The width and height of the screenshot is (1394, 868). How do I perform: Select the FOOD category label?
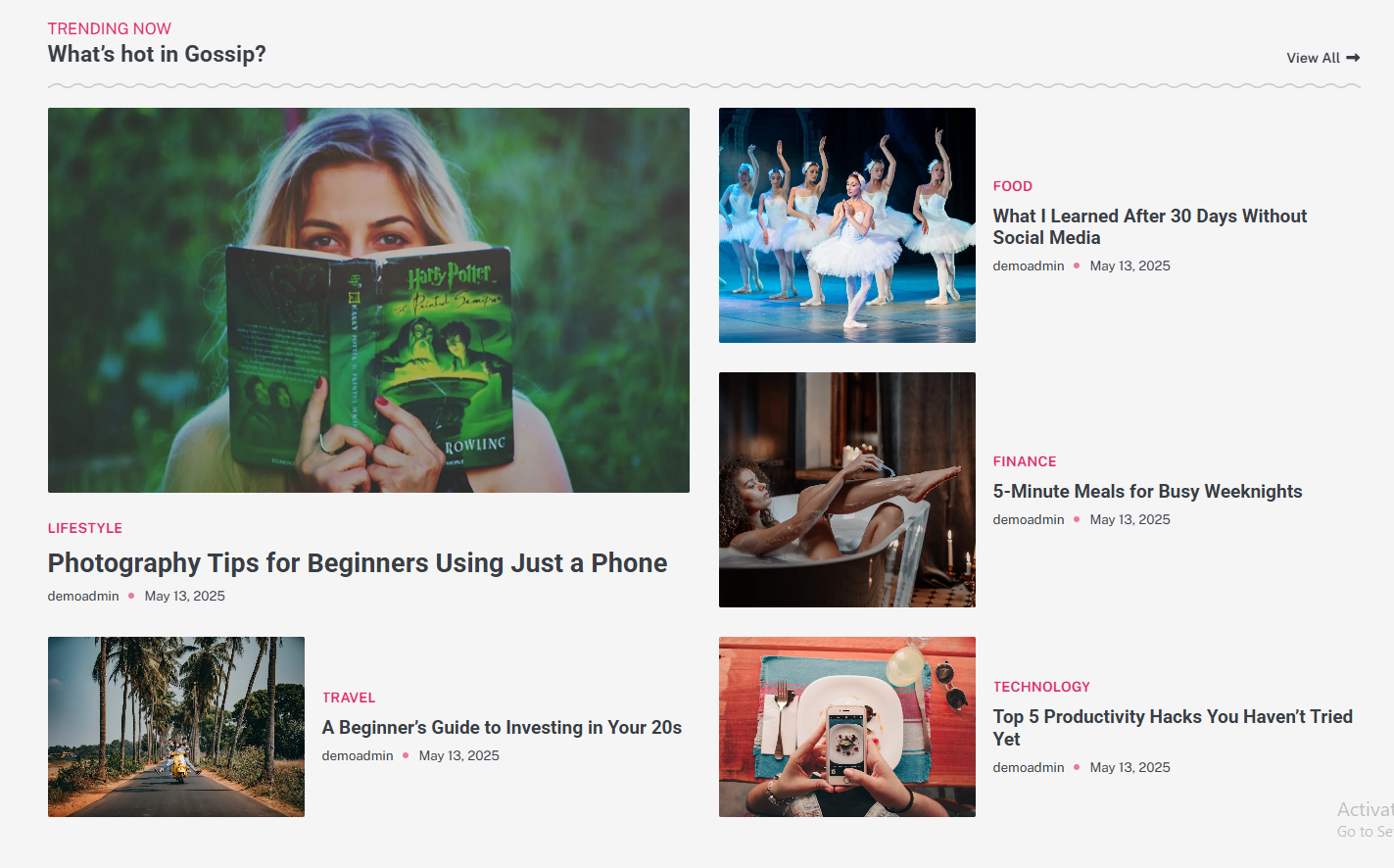pyautogui.click(x=1012, y=186)
